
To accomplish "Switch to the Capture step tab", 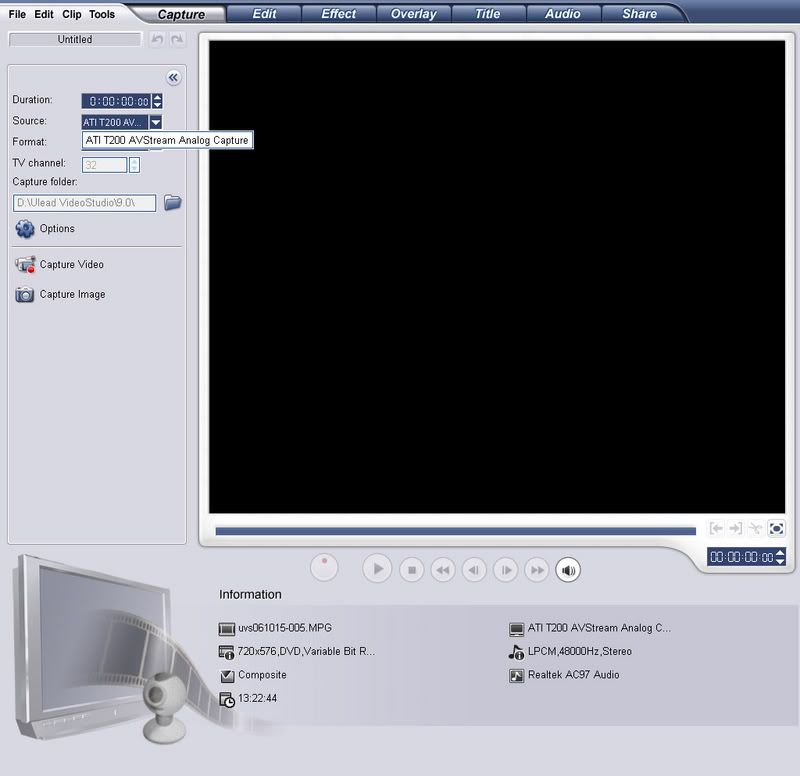I will [181, 14].
